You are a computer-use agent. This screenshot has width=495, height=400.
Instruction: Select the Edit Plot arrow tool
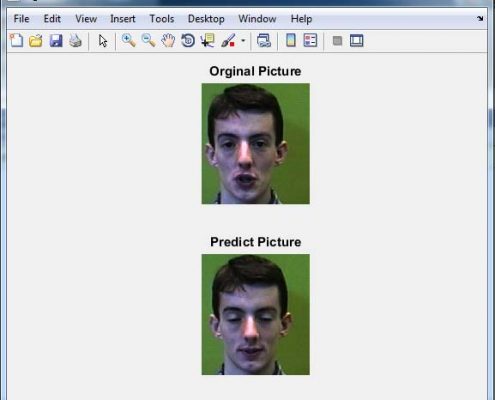(103, 41)
